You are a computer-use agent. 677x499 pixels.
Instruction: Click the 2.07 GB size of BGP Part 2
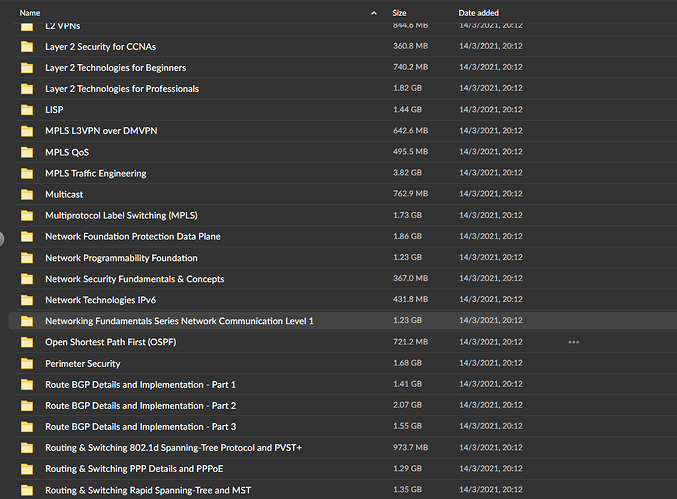[x=407, y=405]
